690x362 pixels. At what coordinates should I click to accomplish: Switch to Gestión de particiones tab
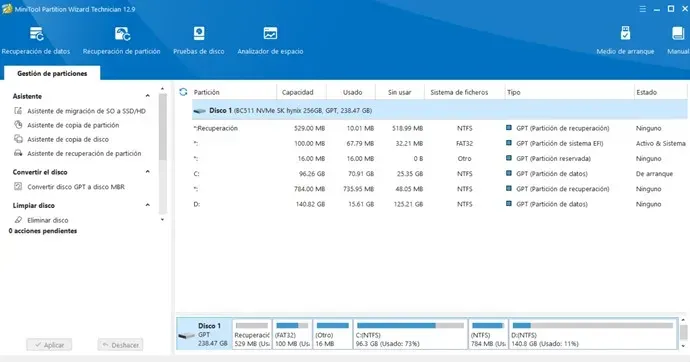[52, 73]
